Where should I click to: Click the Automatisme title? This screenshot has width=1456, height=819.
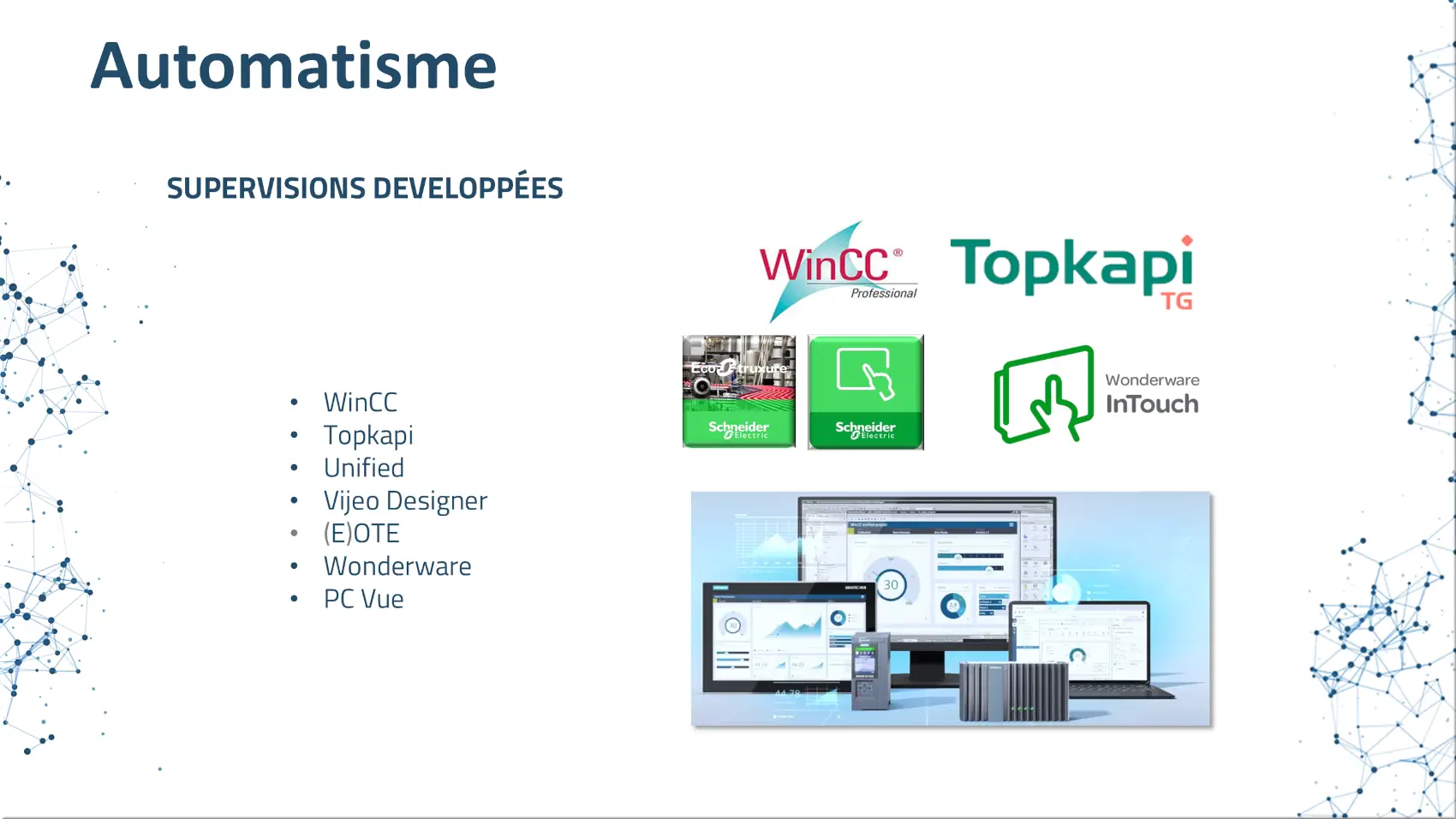pyautogui.click(x=294, y=66)
